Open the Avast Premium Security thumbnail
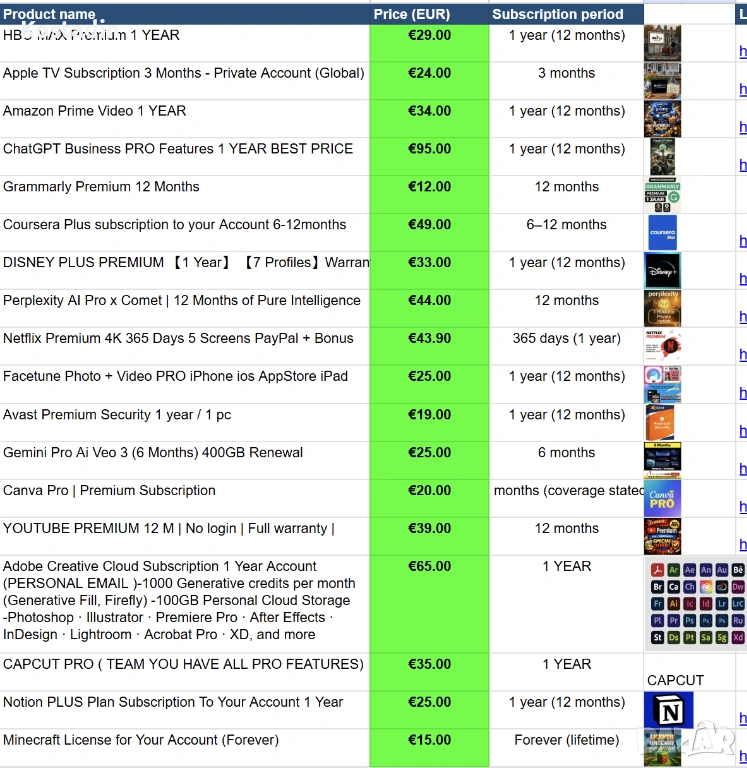747x768 pixels. tap(662, 422)
